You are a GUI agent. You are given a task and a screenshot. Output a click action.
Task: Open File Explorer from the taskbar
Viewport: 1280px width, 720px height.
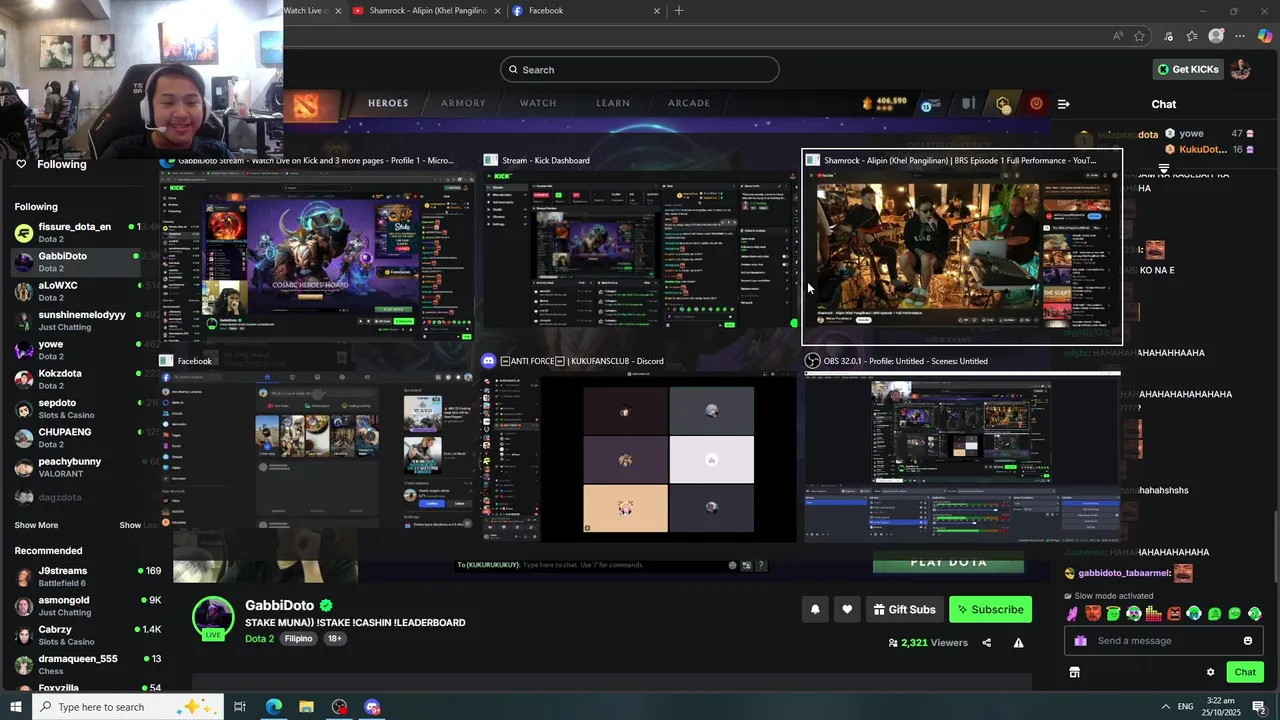pos(306,707)
